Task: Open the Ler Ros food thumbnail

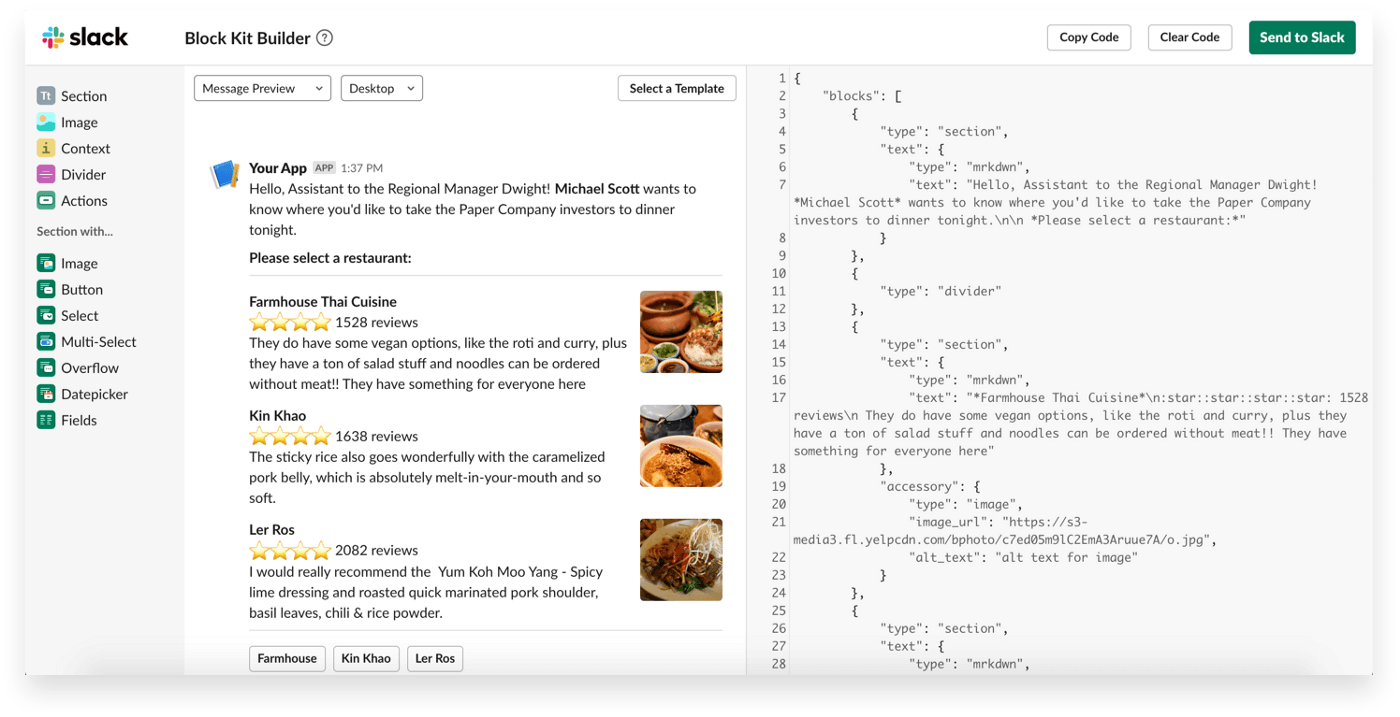Action: pos(681,560)
